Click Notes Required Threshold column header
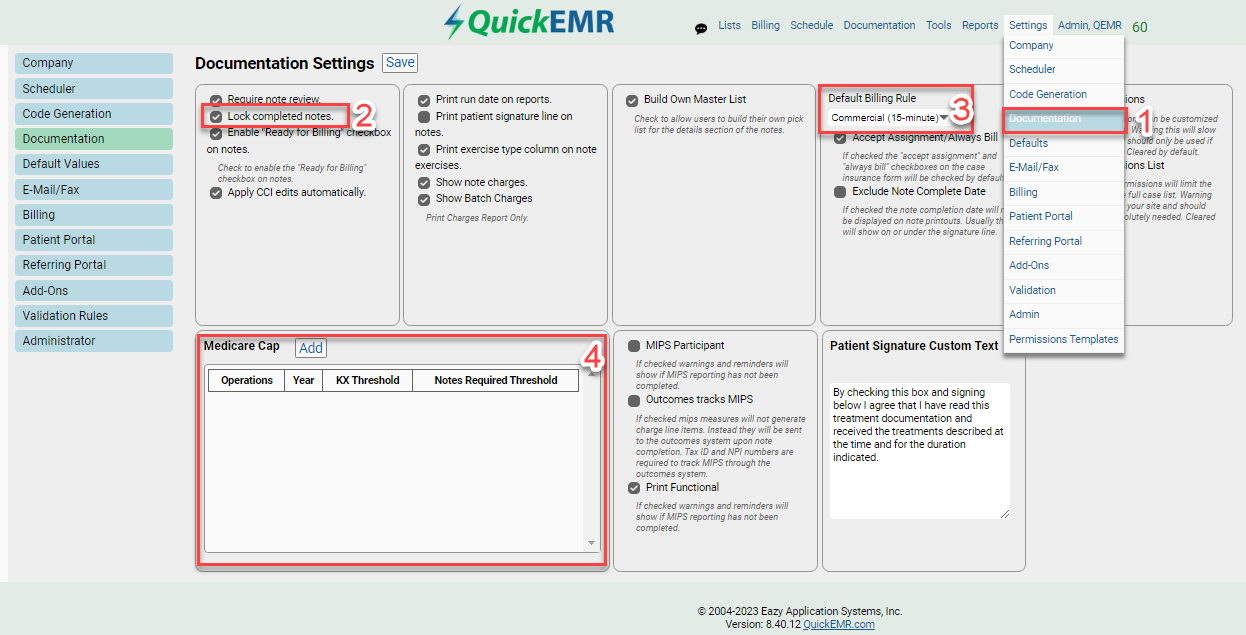This screenshot has height=635, width=1246. 496,380
